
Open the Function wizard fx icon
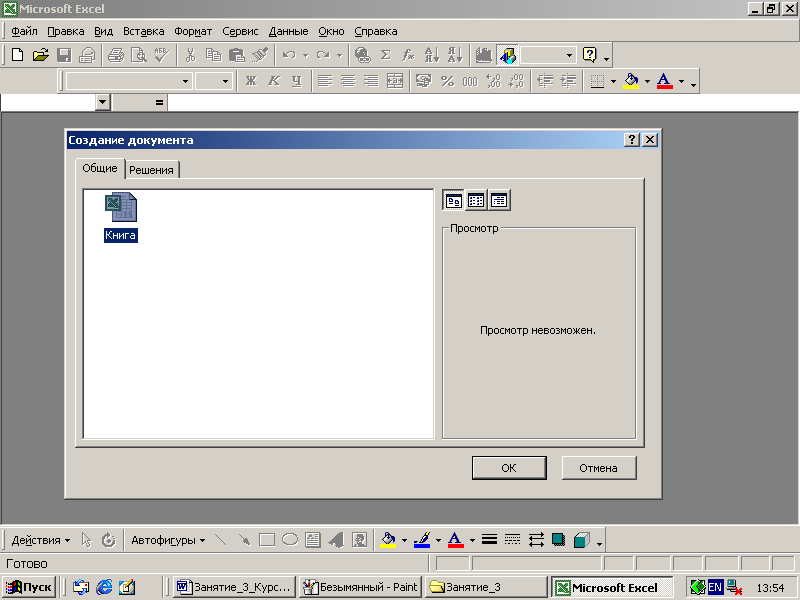[408, 55]
